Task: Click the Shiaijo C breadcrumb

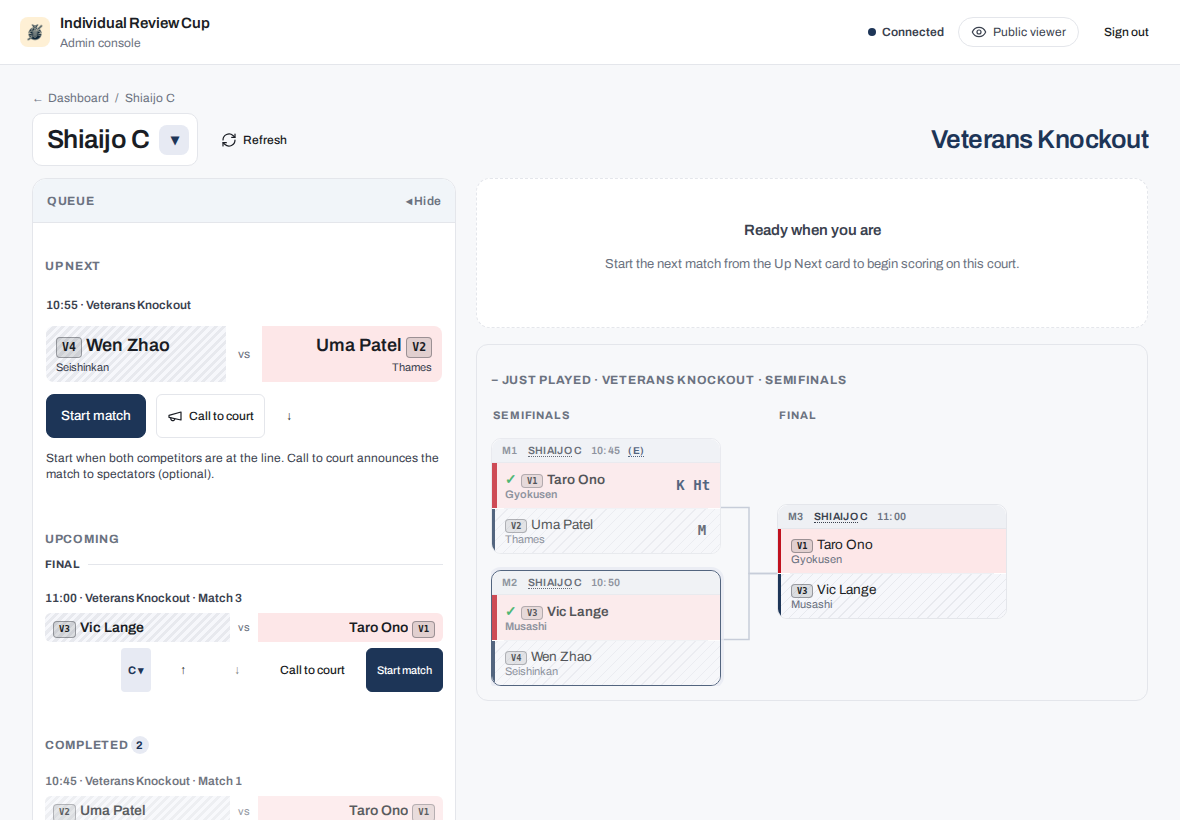Action: [x=150, y=98]
